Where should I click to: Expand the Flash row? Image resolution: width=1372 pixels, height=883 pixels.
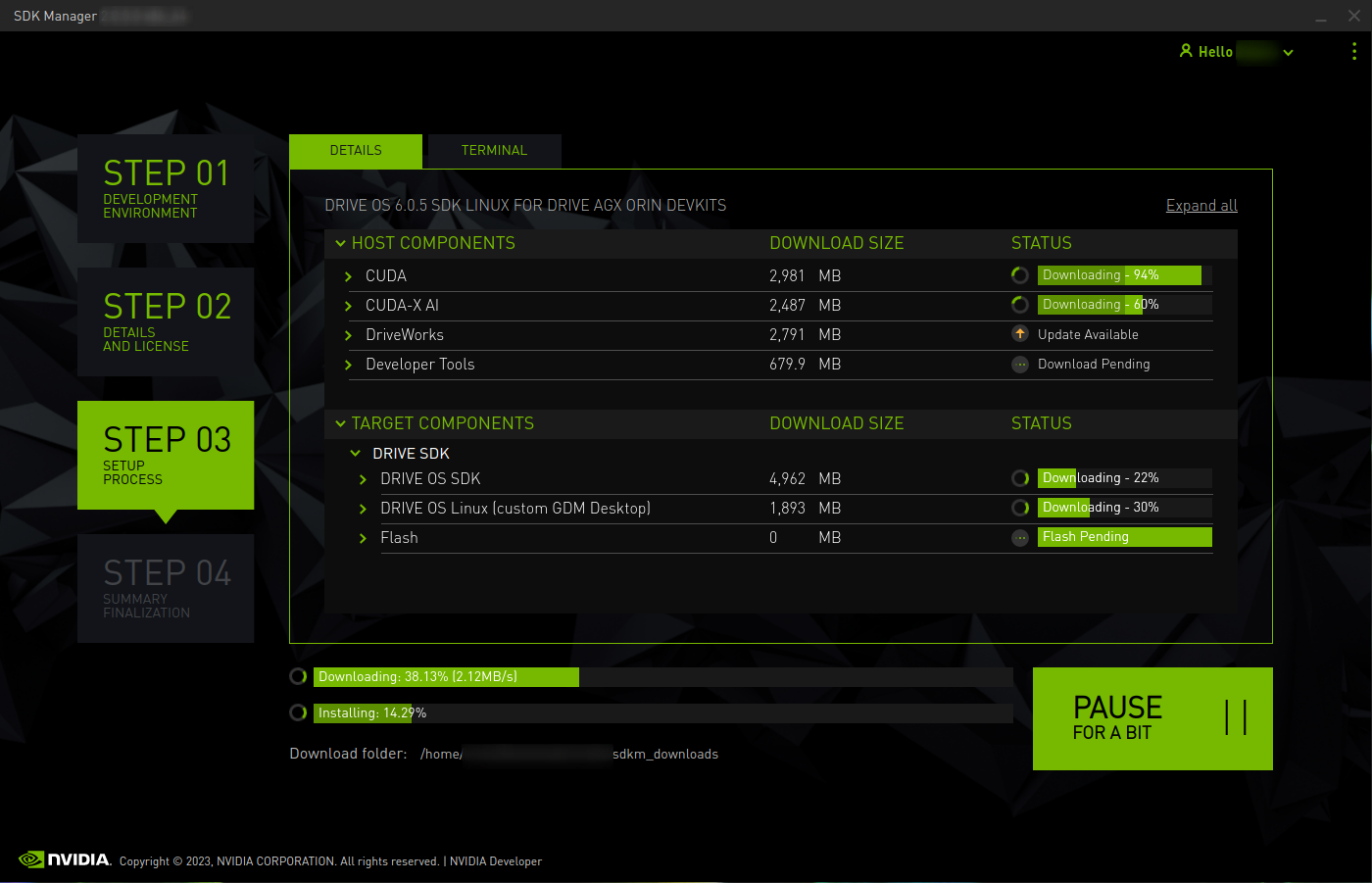(363, 538)
